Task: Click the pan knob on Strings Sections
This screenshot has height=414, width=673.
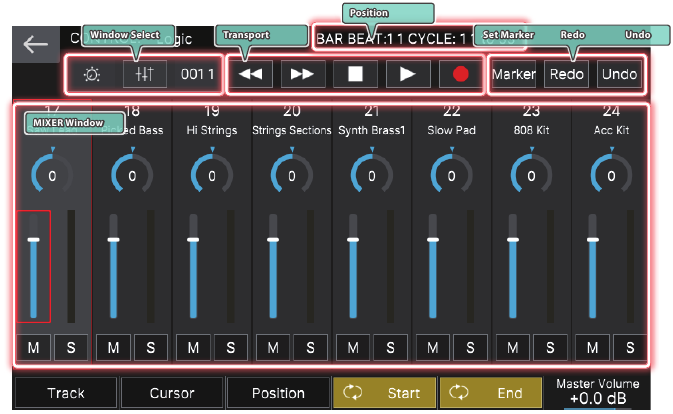Action: [x=291, y=175]
